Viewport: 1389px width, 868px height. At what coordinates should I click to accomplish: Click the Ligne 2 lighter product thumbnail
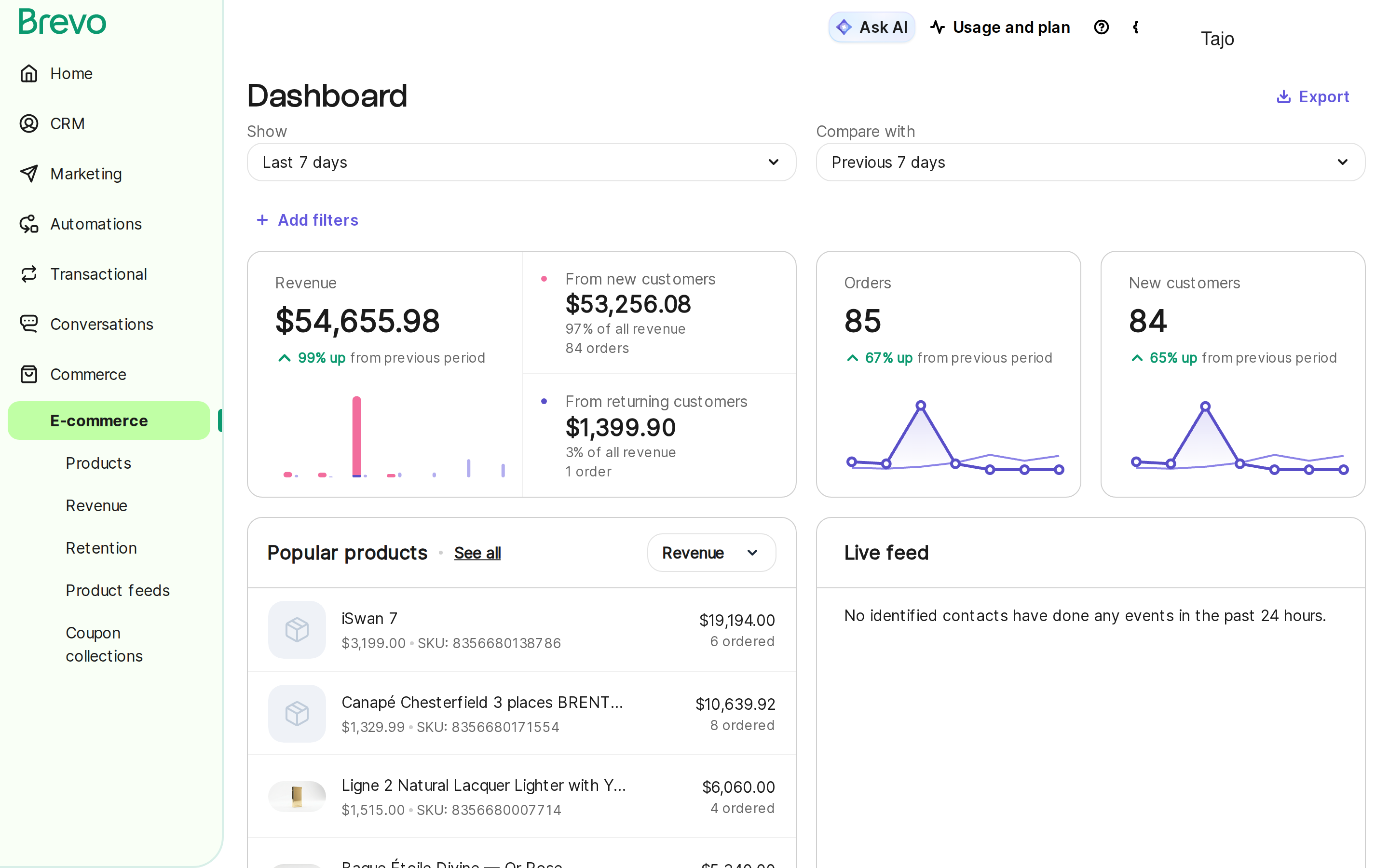(297, 797)
